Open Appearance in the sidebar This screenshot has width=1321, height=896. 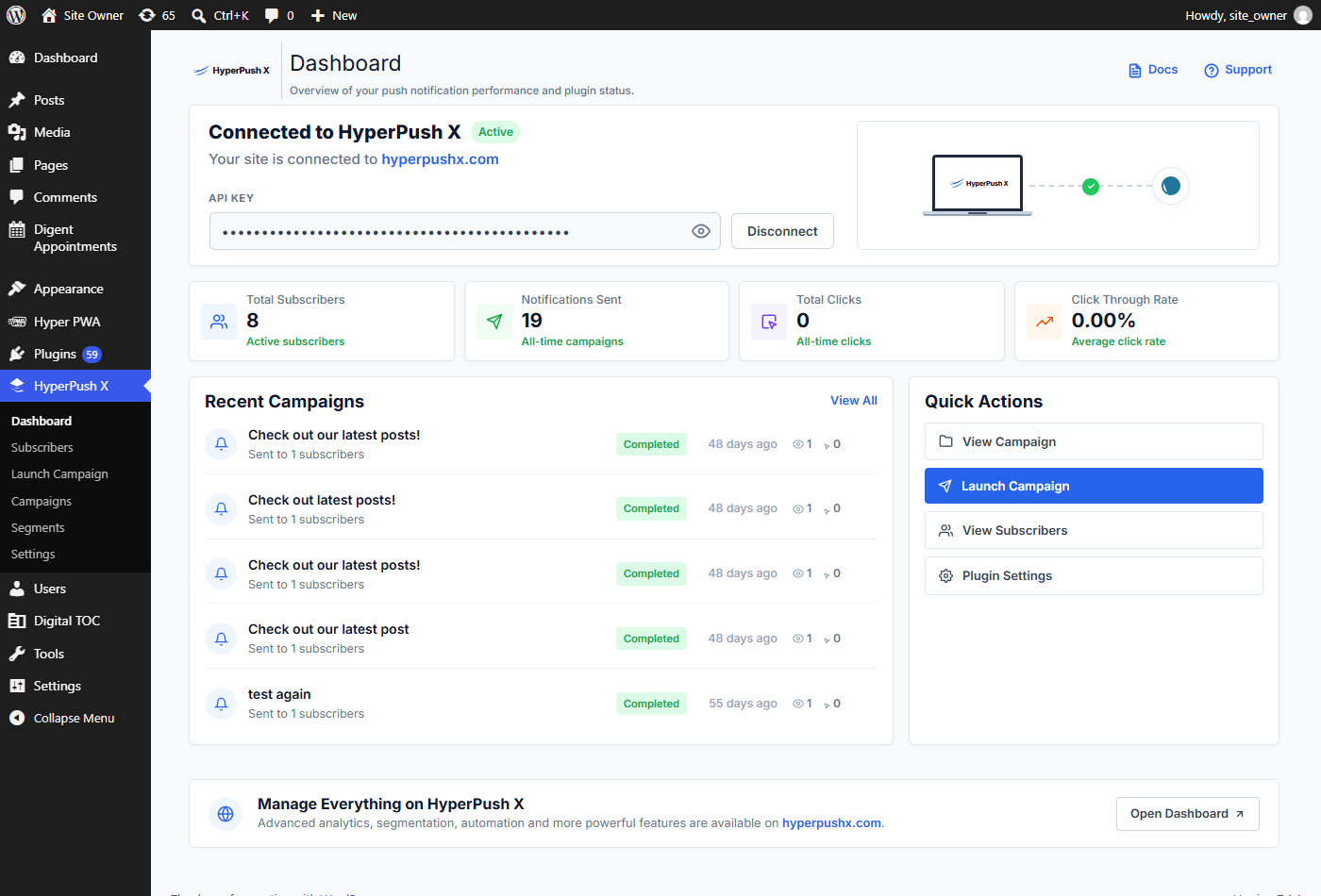(x=75, y=289)
